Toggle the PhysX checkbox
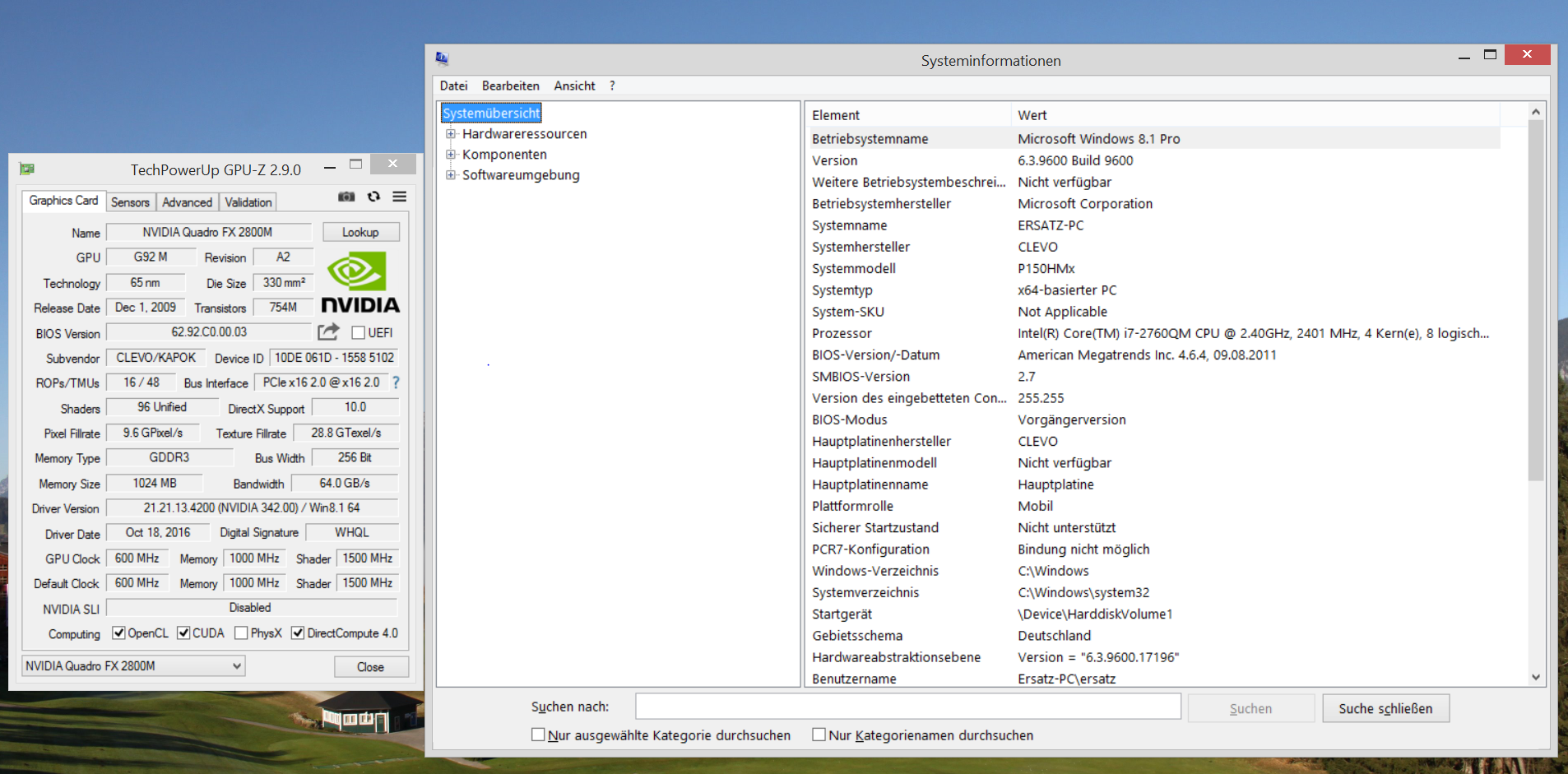 [x=241, y=633]
